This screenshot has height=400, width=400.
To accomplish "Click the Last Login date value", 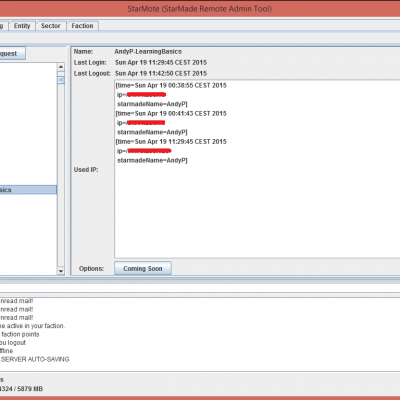I will tap(161, 62).
